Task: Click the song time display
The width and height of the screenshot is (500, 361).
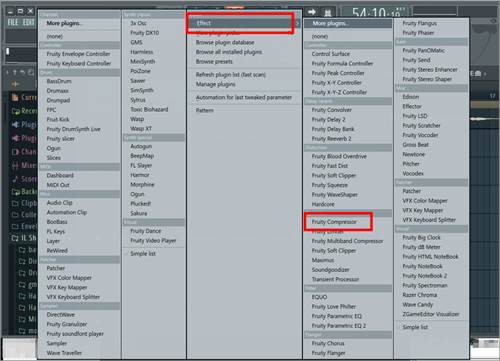Action: coord(376,13)
